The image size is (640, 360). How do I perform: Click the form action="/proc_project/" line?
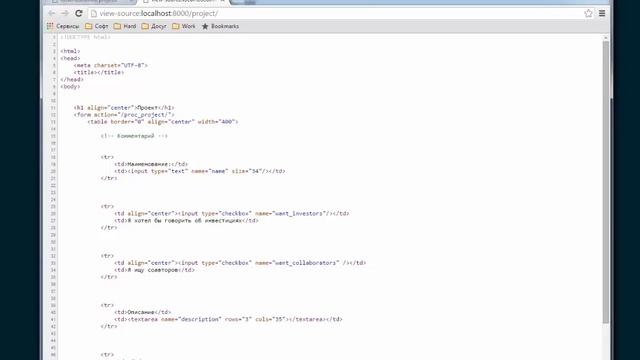[x=124, y=115]
